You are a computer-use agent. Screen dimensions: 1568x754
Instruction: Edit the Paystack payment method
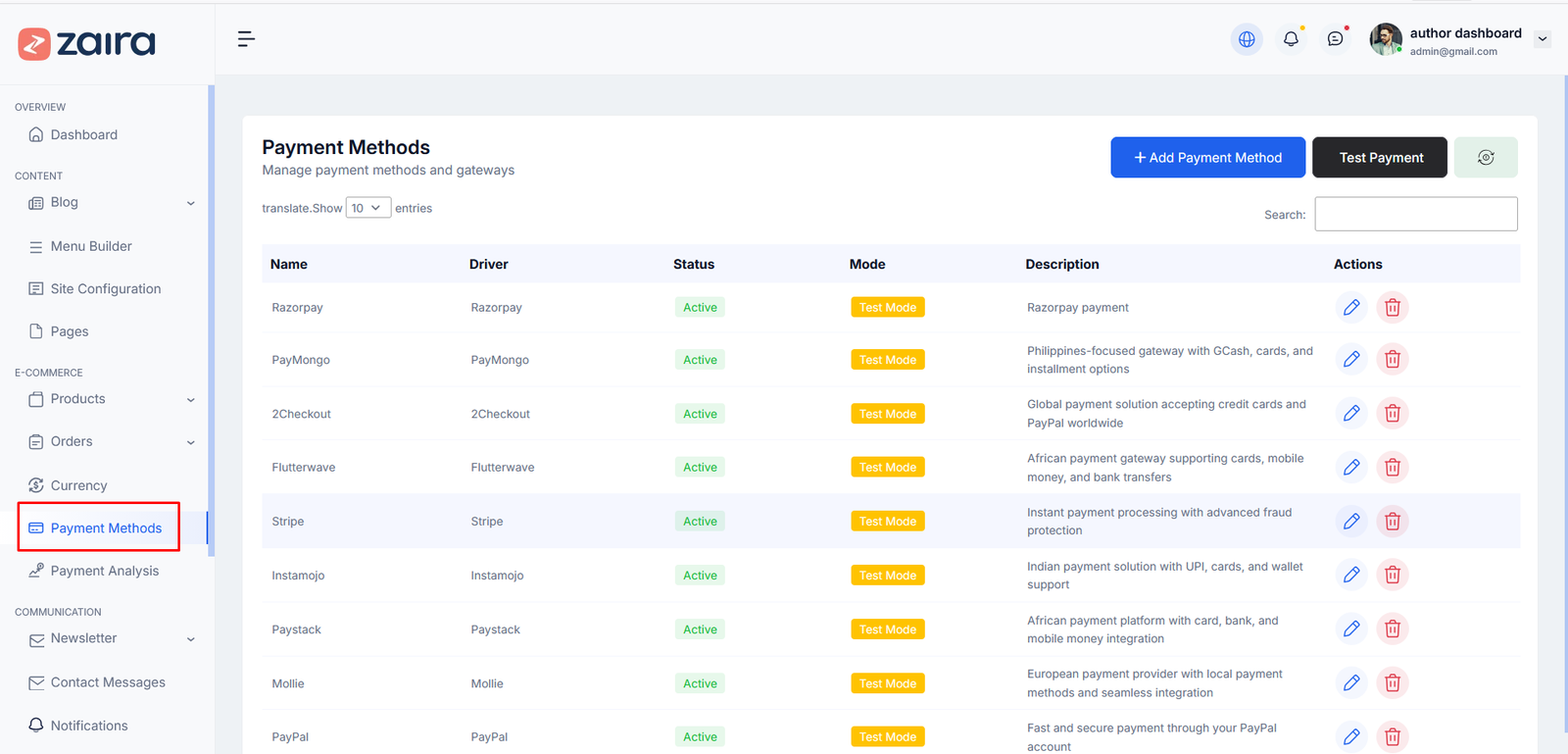[1351, 629]
